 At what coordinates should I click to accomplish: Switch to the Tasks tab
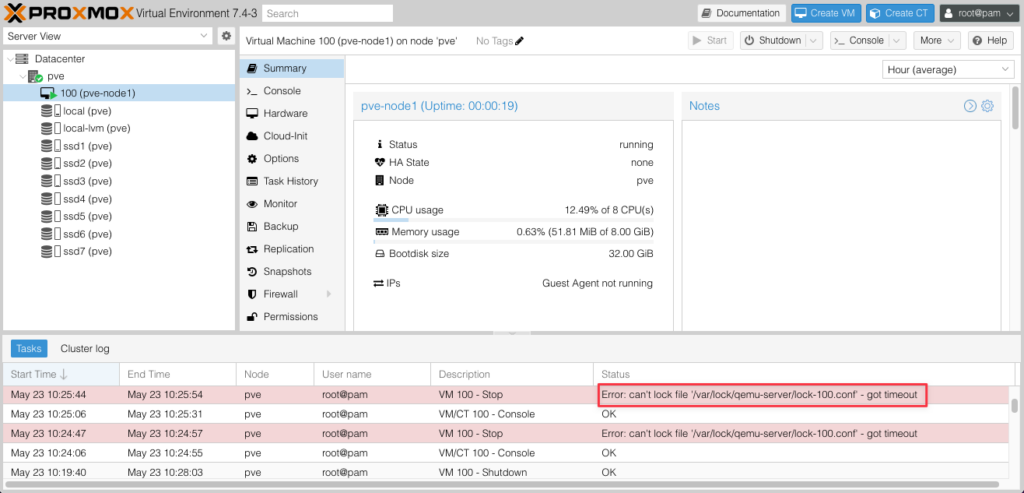(29, 349)
